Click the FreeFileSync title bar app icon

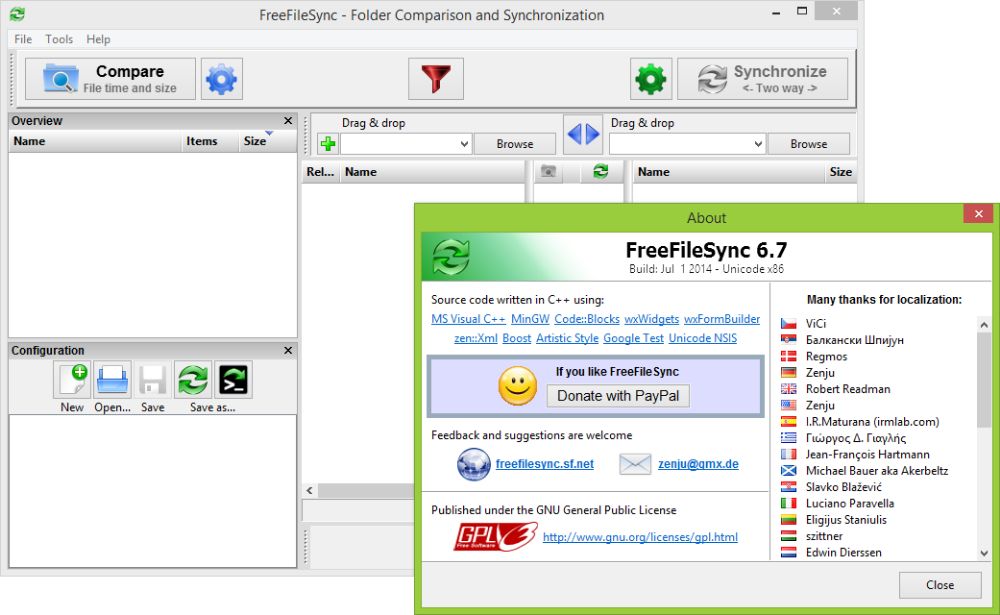pyautogui.click(x=17, y=14)
